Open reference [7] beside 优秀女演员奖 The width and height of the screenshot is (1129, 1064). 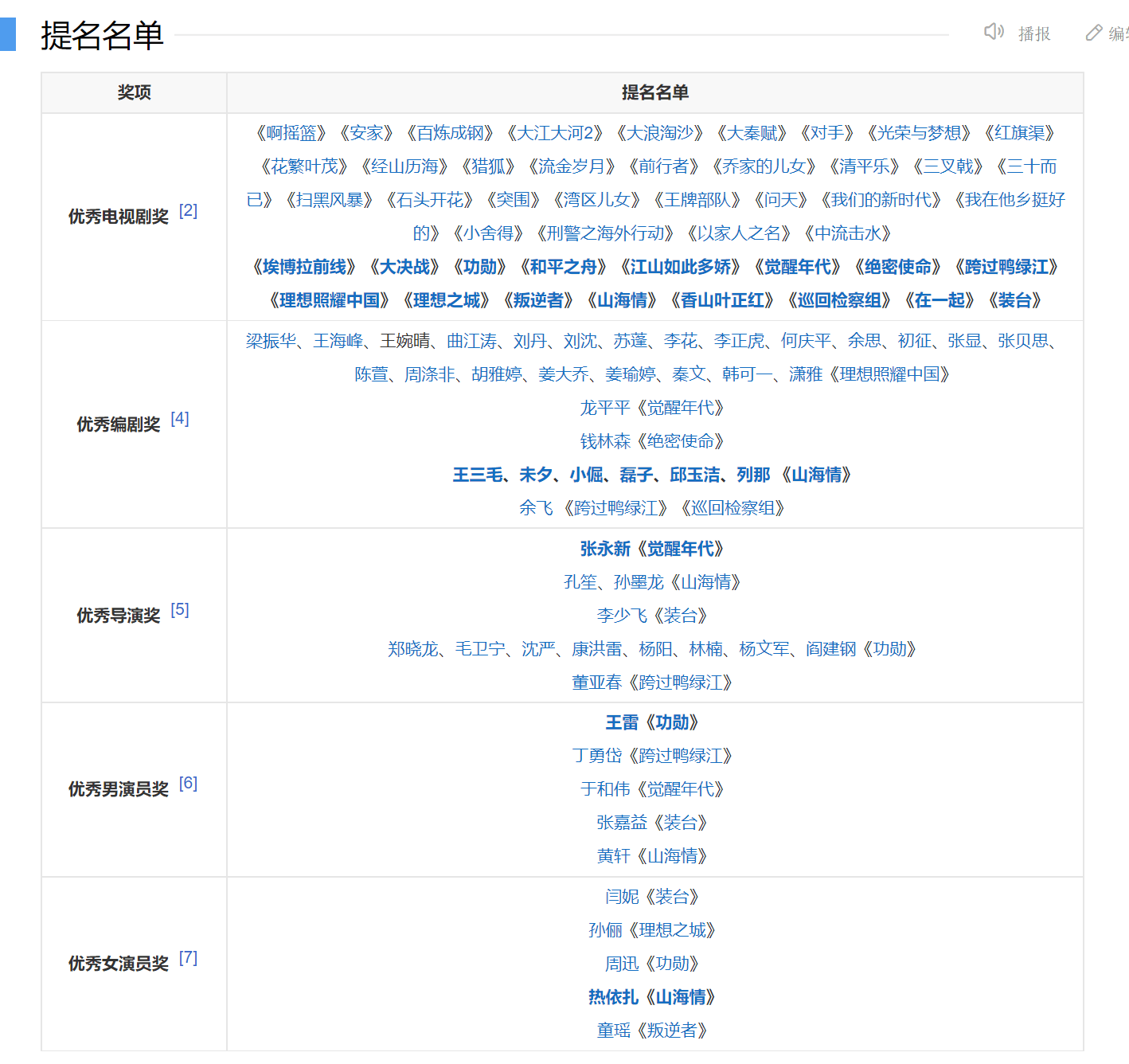(188, 958)
